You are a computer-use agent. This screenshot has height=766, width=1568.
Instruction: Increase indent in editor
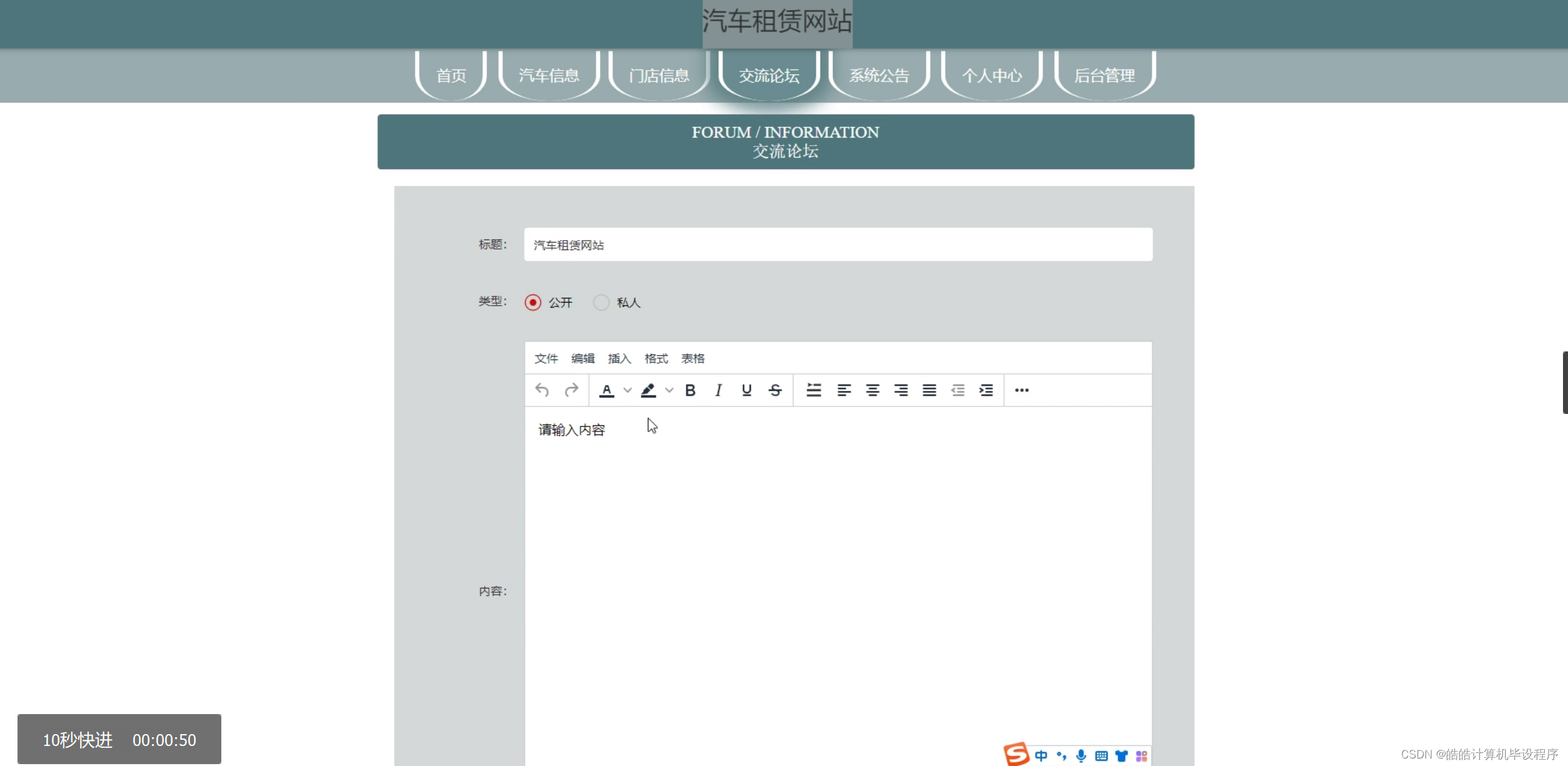tap(986, 390)
